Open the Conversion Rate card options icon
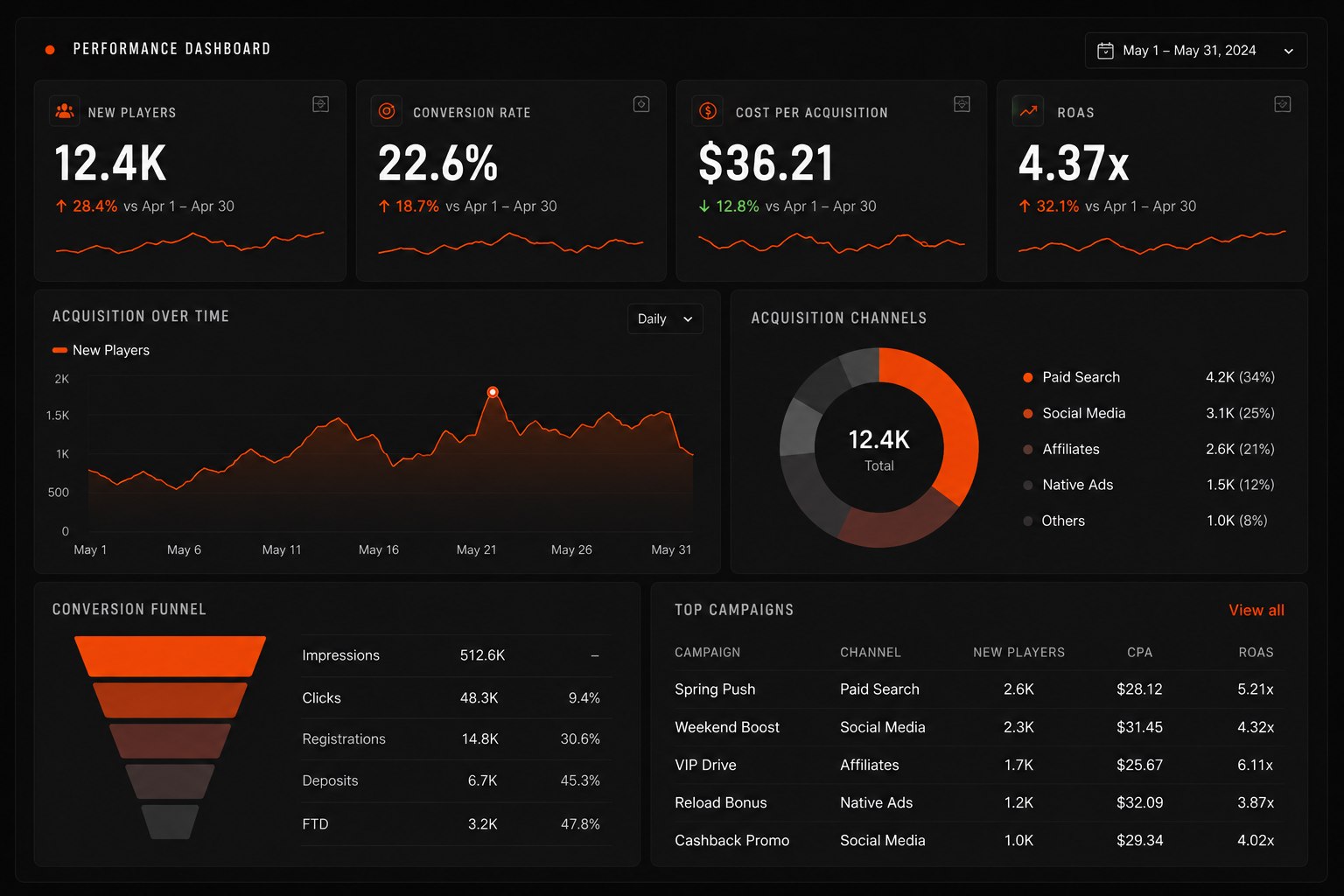 641,104
